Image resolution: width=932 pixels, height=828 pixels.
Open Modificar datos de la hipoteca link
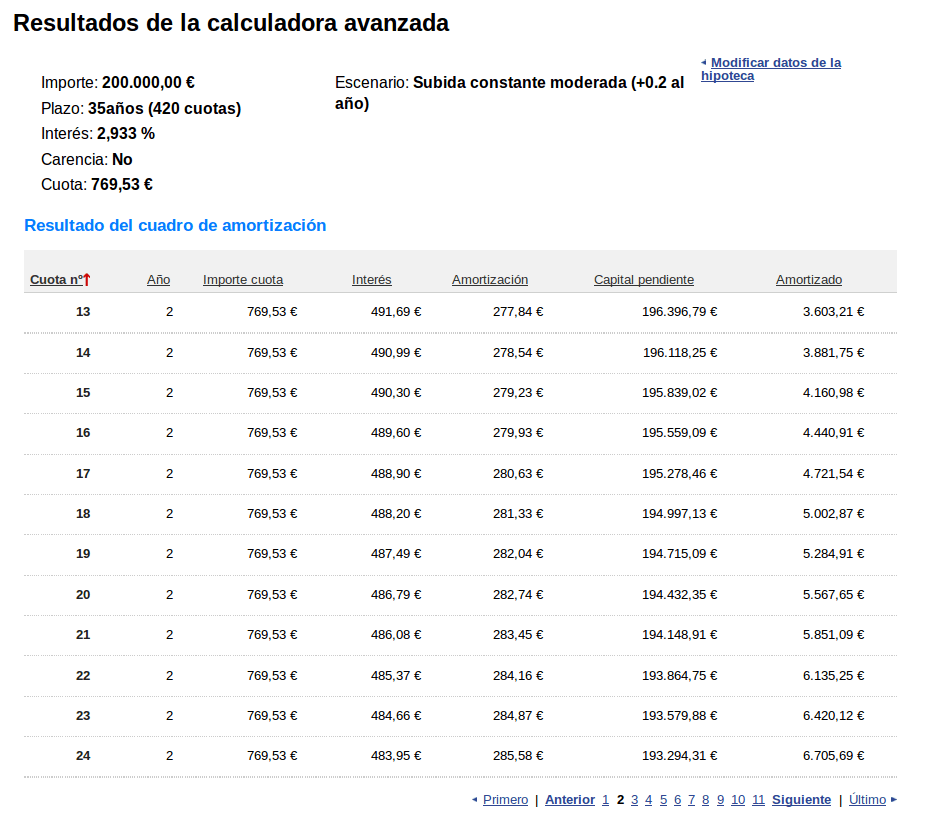coord(772,69)
